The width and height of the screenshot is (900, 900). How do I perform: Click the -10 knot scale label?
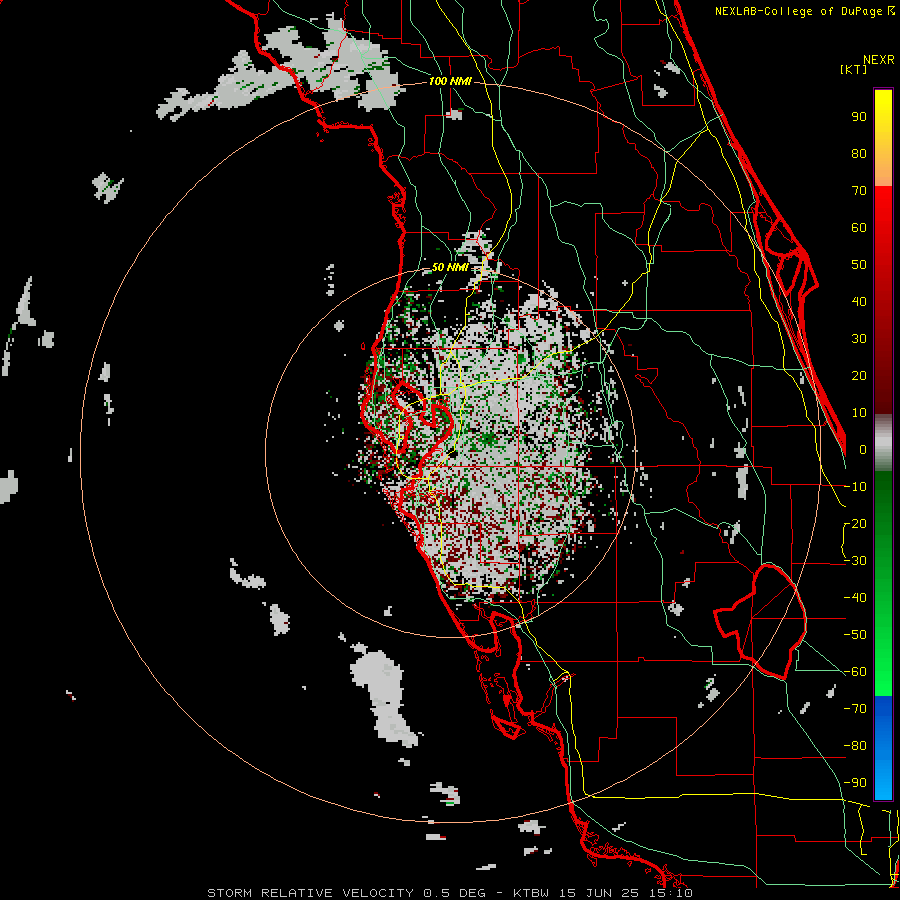click(855, 487)
